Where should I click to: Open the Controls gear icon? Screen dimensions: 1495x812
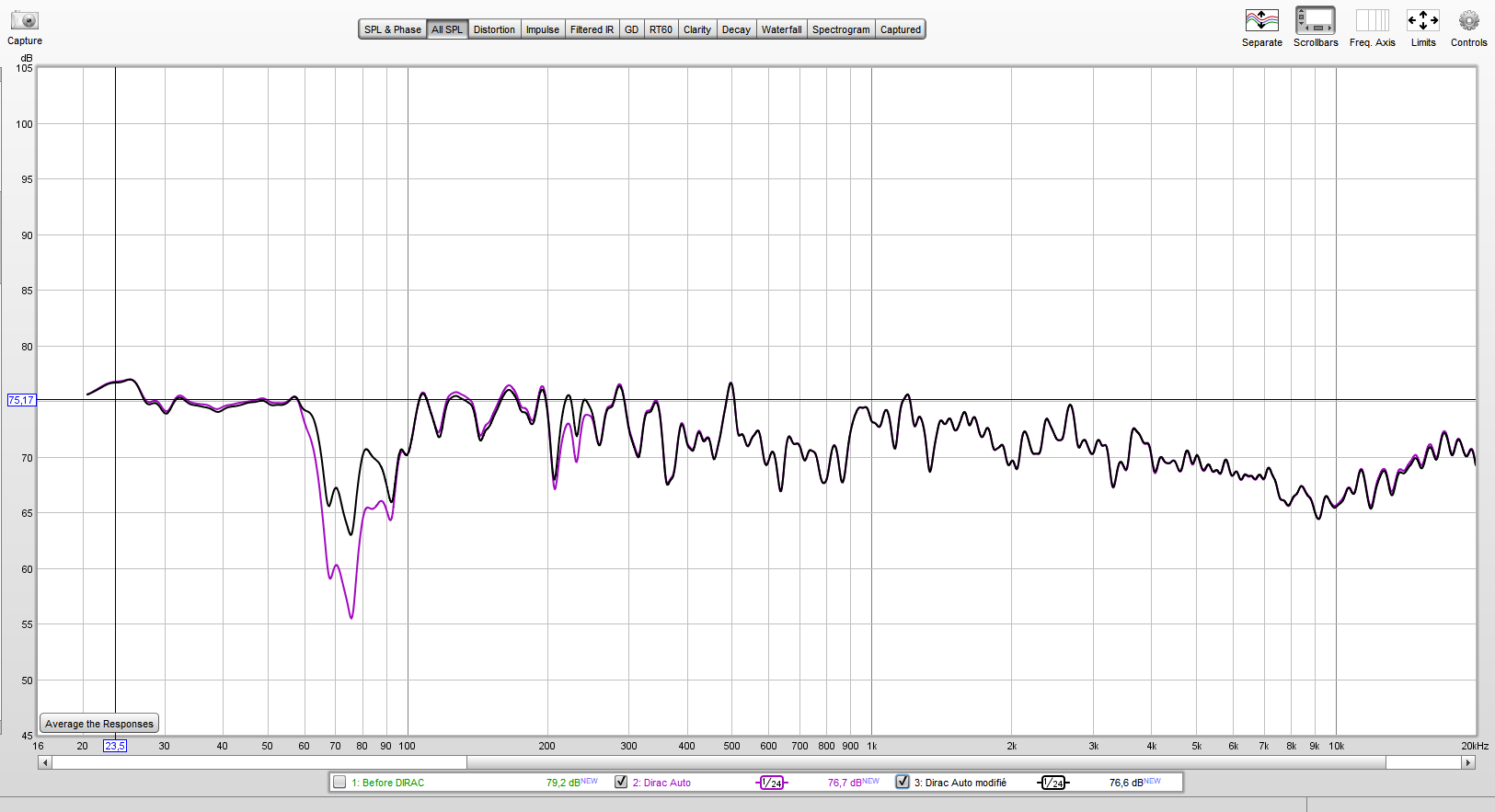click(x=1468, y=20)
